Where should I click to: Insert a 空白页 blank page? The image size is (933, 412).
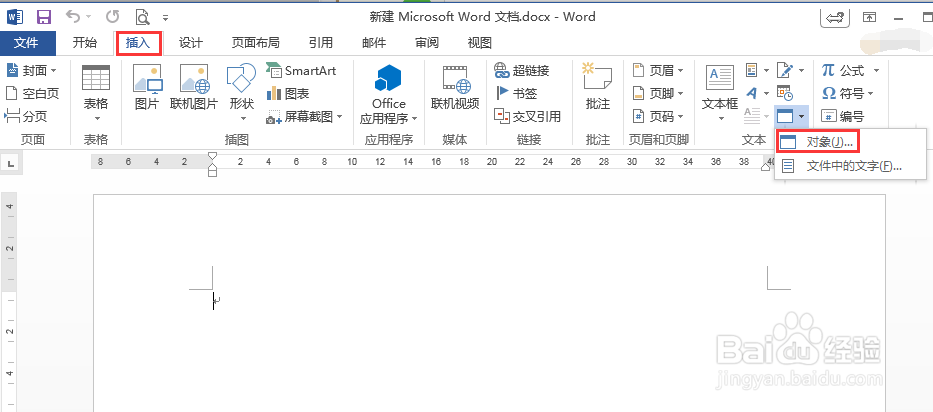click(32, 93)
